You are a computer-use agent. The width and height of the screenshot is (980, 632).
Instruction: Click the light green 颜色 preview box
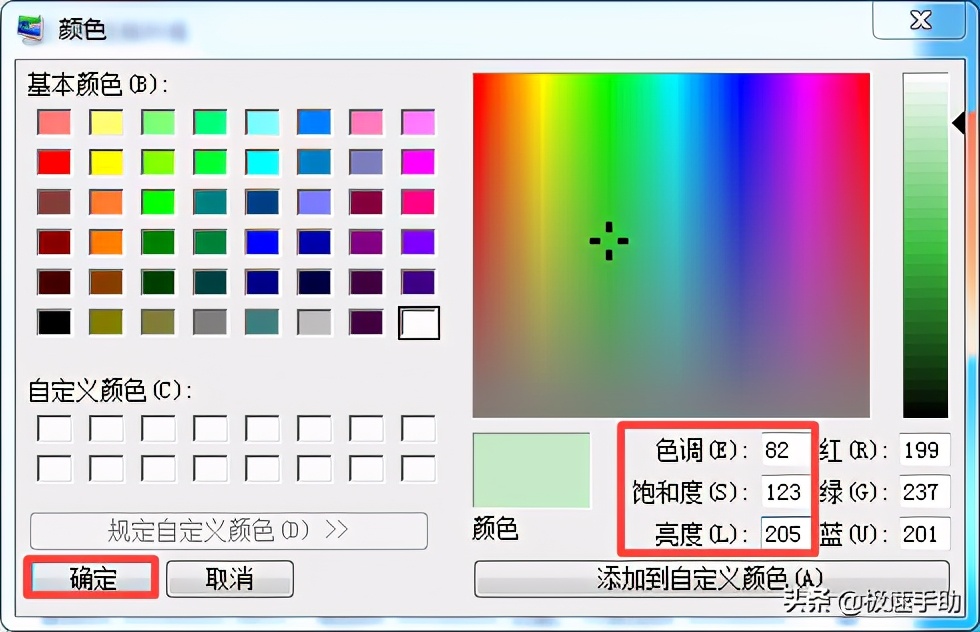[x=533, y=470]
